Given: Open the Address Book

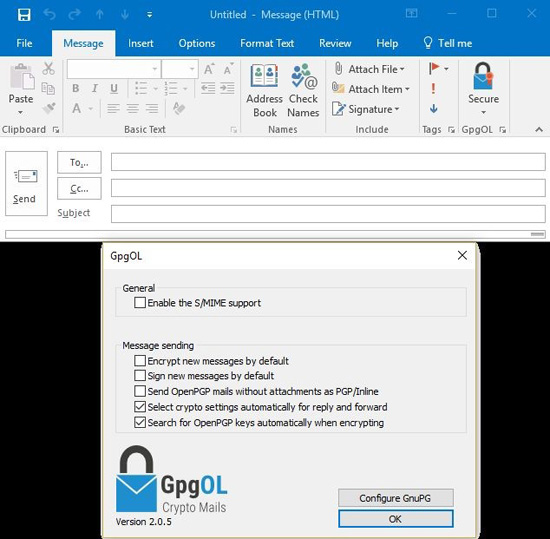Looking at the screenshot, I should click(264, 90).
